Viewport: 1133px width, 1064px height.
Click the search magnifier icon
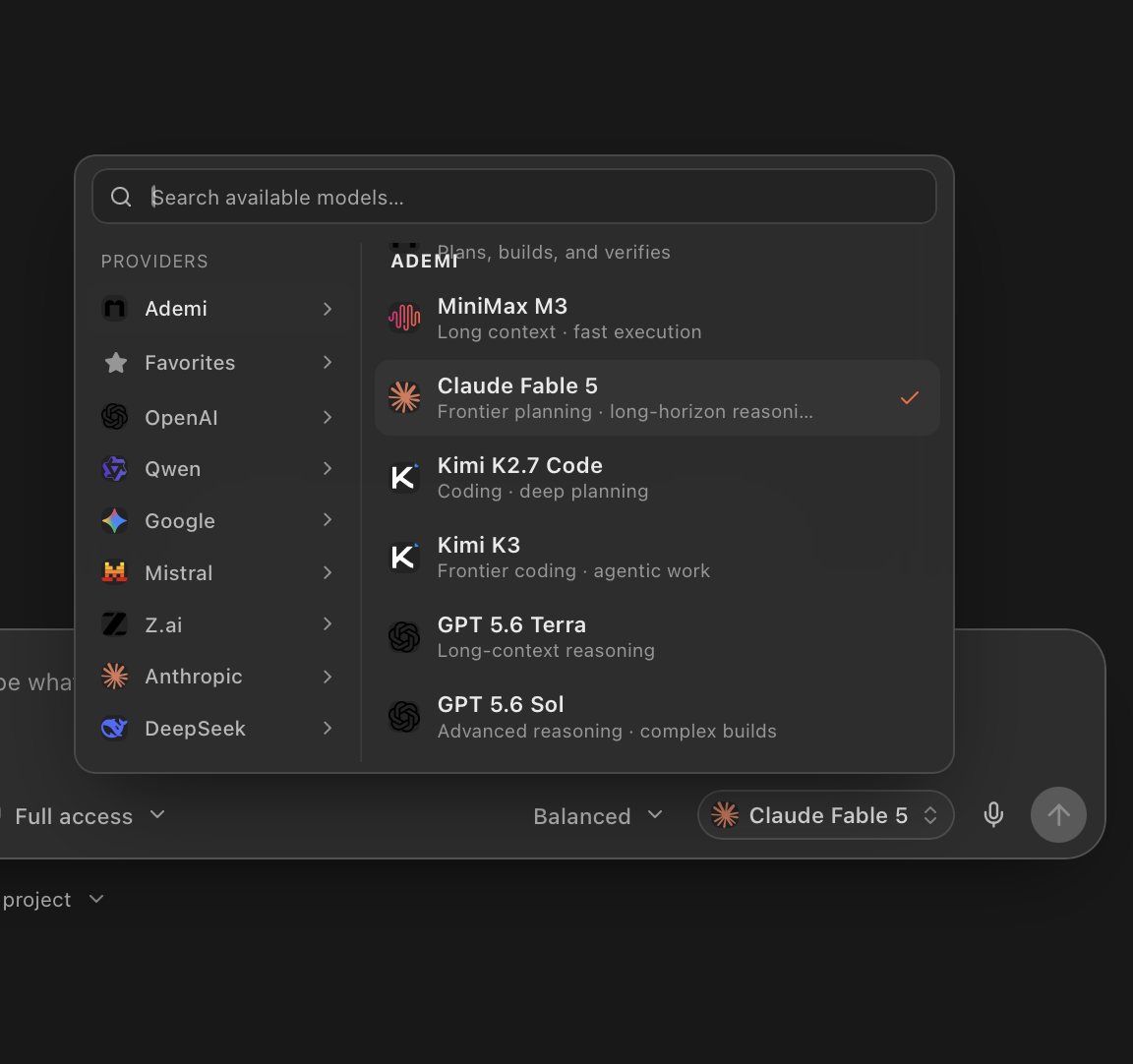point(121,198)
